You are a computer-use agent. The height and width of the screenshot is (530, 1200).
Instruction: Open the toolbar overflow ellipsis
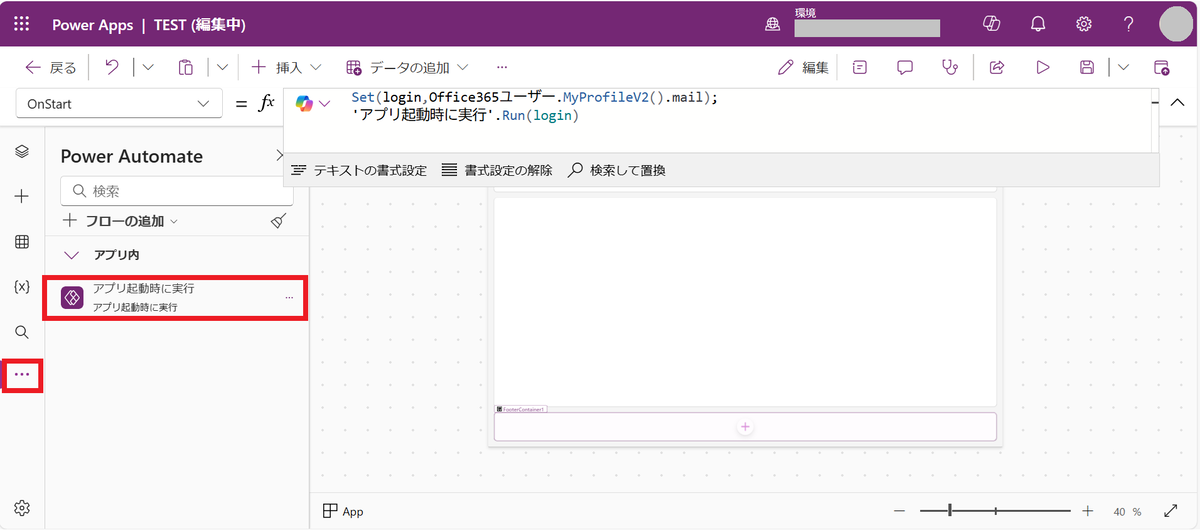coord(502,67)
